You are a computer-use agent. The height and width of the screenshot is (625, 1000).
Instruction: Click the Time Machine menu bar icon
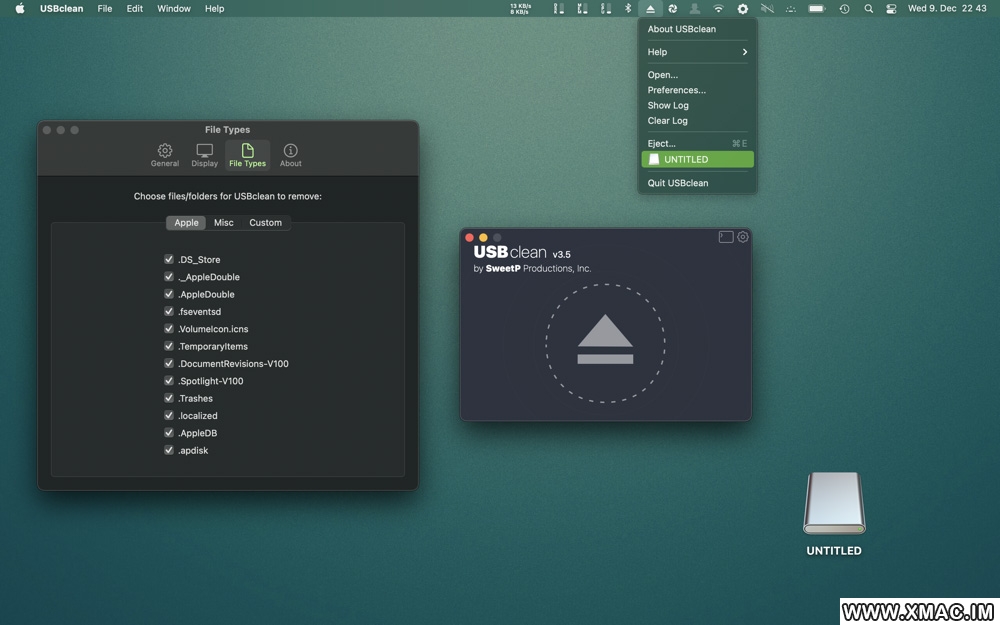point(844,9)
